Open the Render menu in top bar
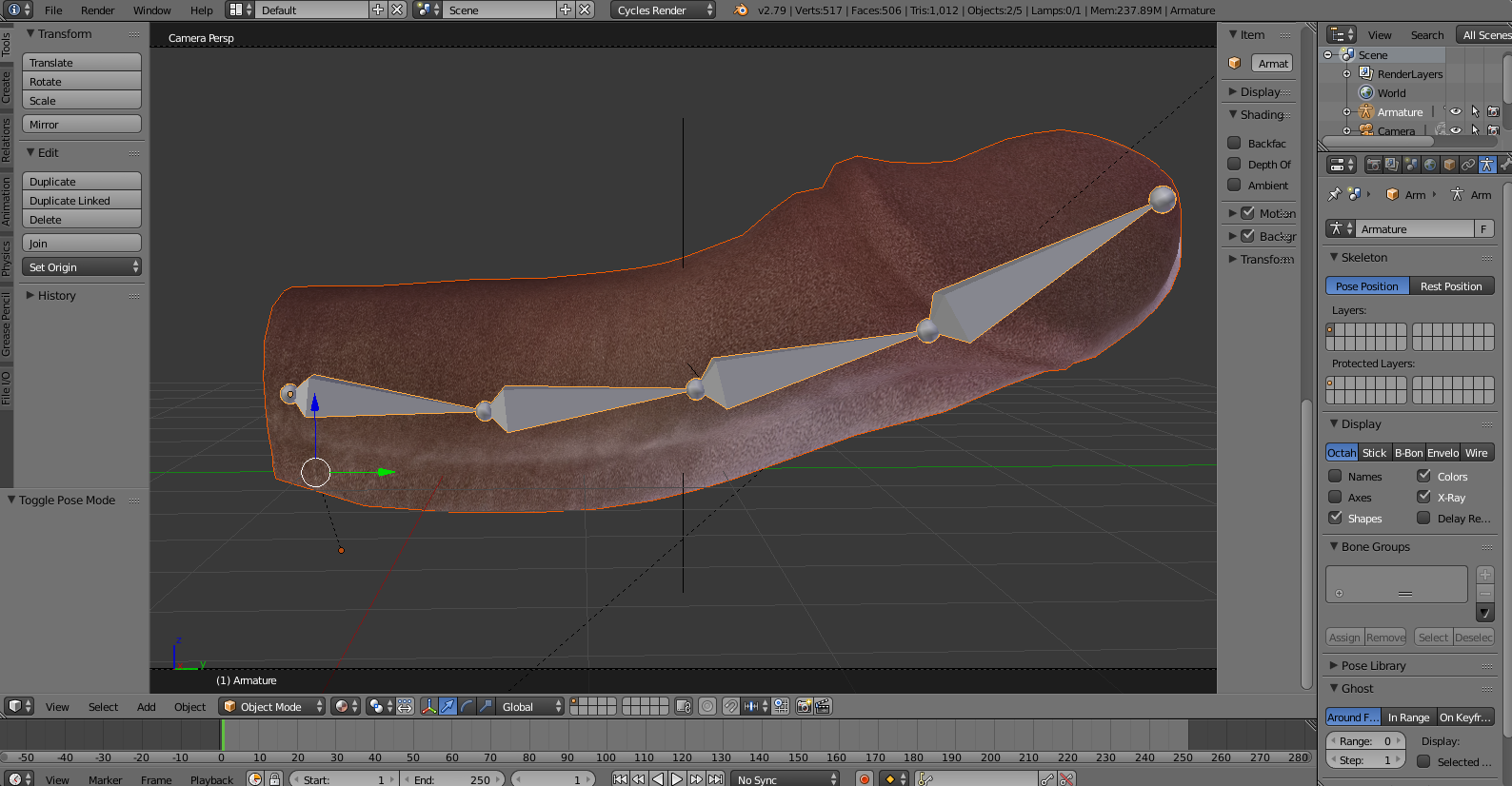This screenshot has height=786, width=1512. pyautogui.click(x=97, y=10)
